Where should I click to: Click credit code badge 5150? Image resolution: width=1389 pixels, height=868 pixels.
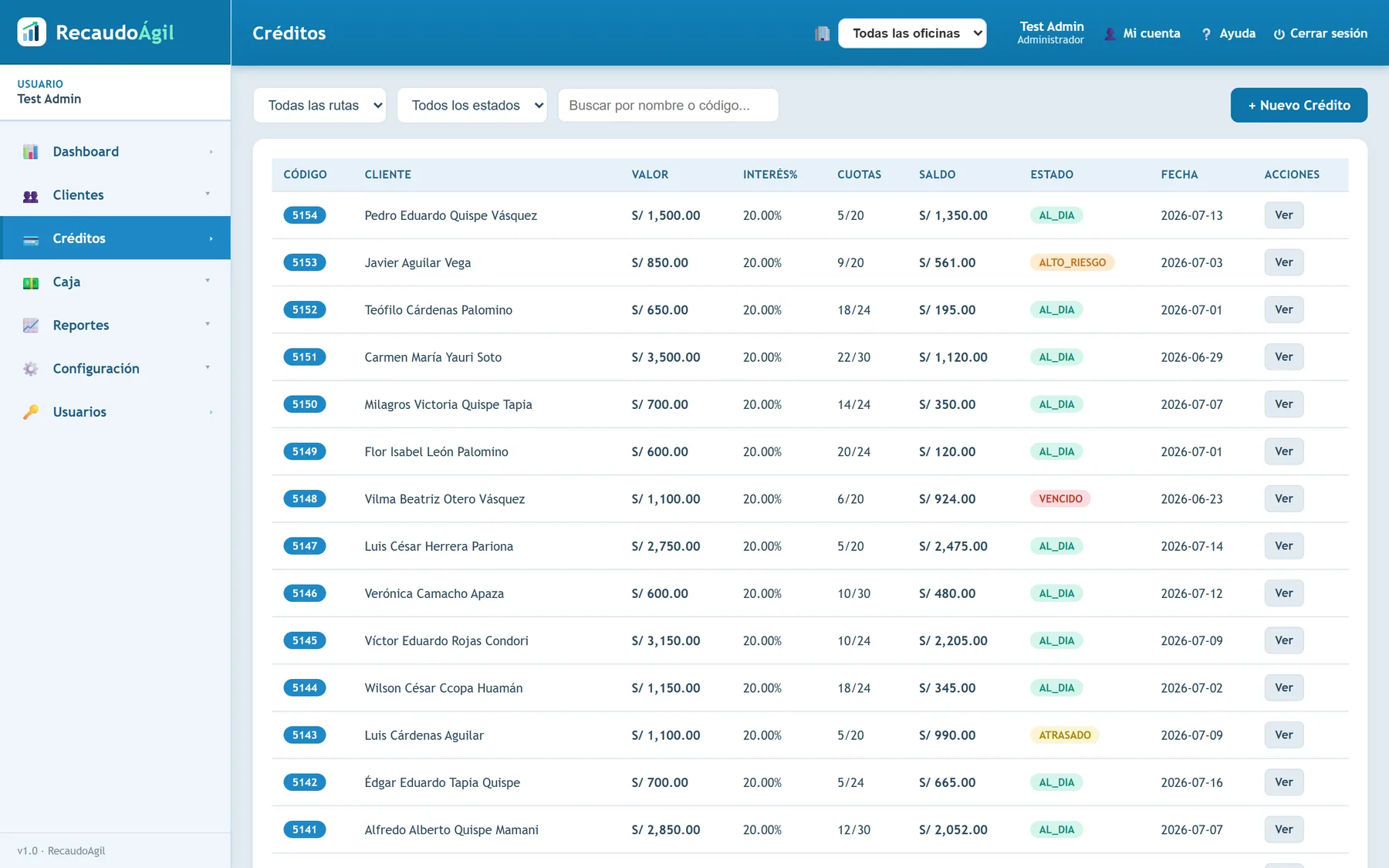click(x=305, y=404)
